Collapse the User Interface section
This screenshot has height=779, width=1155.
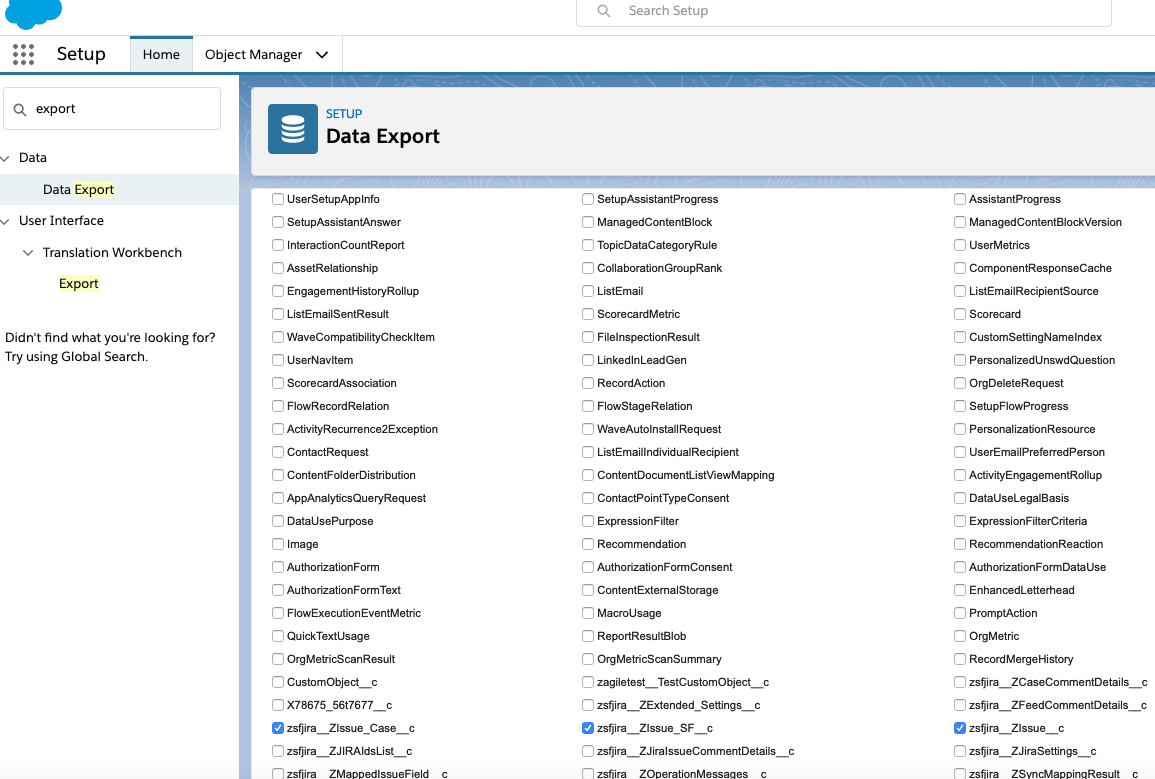[7, 221]
